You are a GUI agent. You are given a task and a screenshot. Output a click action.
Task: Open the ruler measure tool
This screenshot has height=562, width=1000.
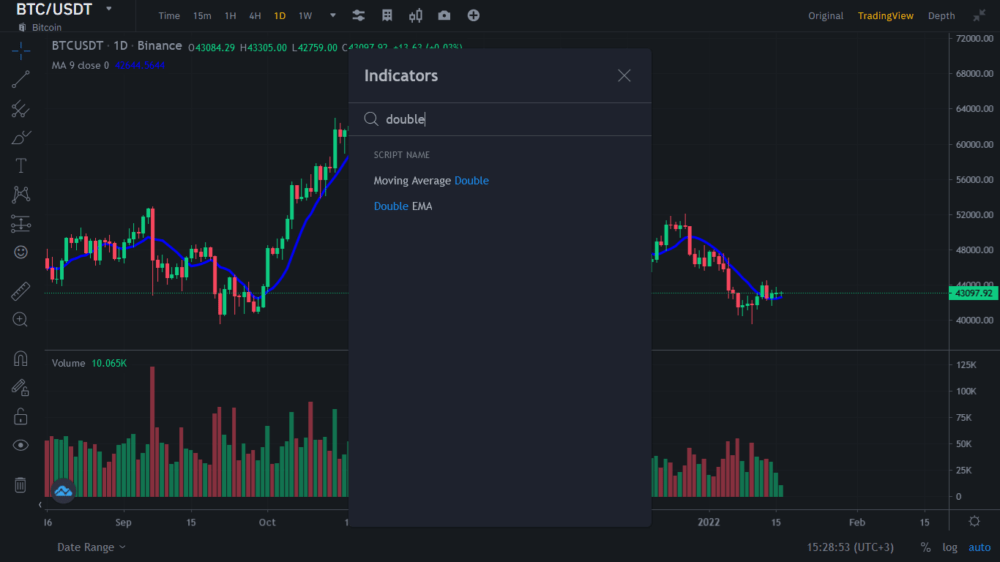pos(20,292)
